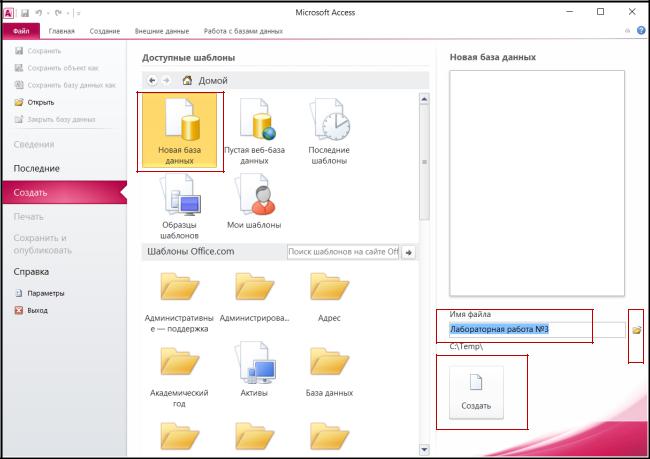Open Параметры options
This screenshot has width=650, height=459.
40,293
